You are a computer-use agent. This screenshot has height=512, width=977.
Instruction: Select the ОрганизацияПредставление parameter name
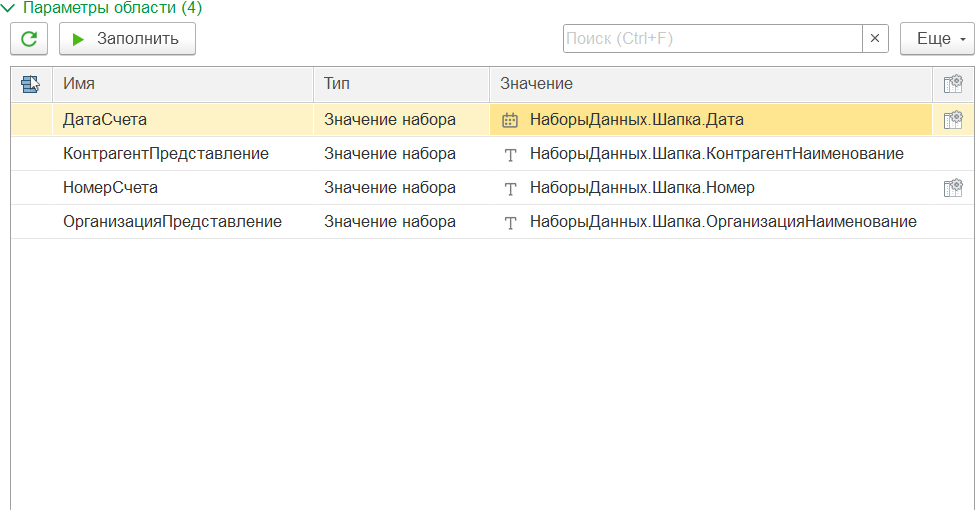coord(172,222)
